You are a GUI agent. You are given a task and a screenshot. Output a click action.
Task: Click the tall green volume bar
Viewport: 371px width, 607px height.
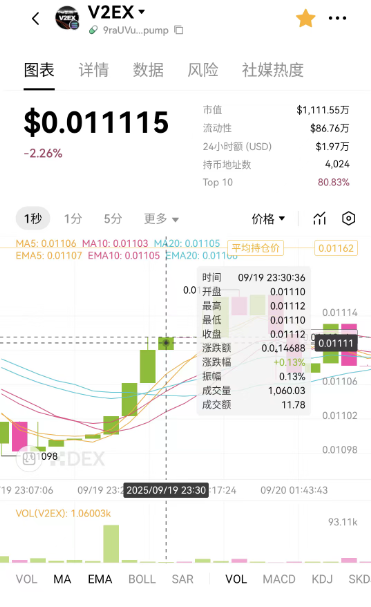tap(111, 544)
